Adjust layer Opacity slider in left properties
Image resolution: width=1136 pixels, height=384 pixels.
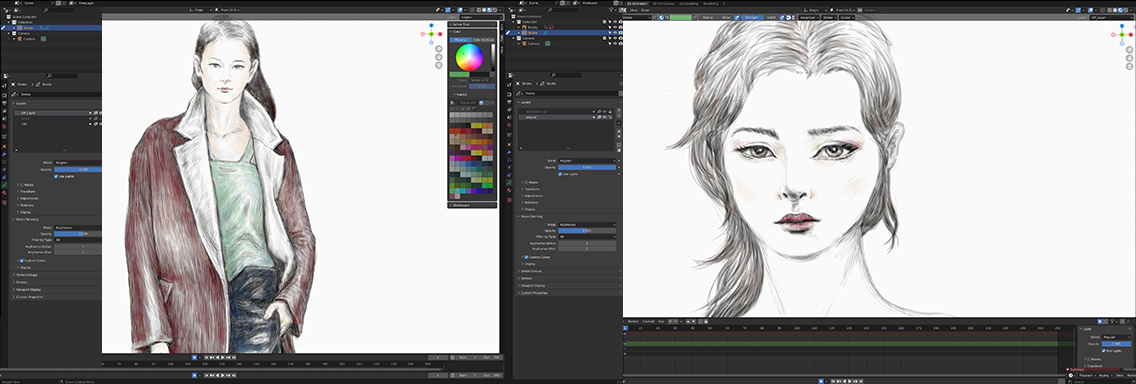78,169
